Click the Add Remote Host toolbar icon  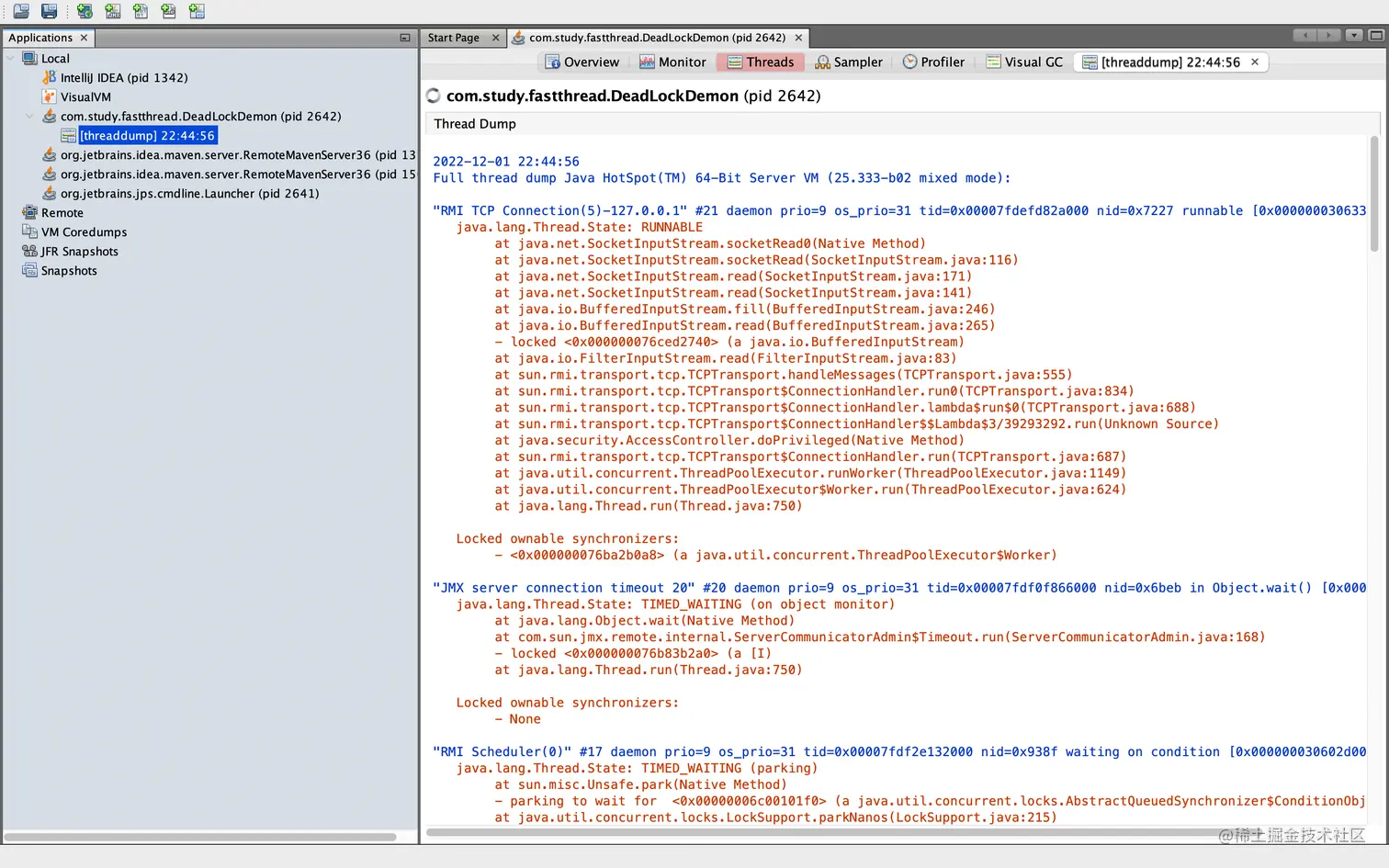pyautogui.click(x=85, y=11)
